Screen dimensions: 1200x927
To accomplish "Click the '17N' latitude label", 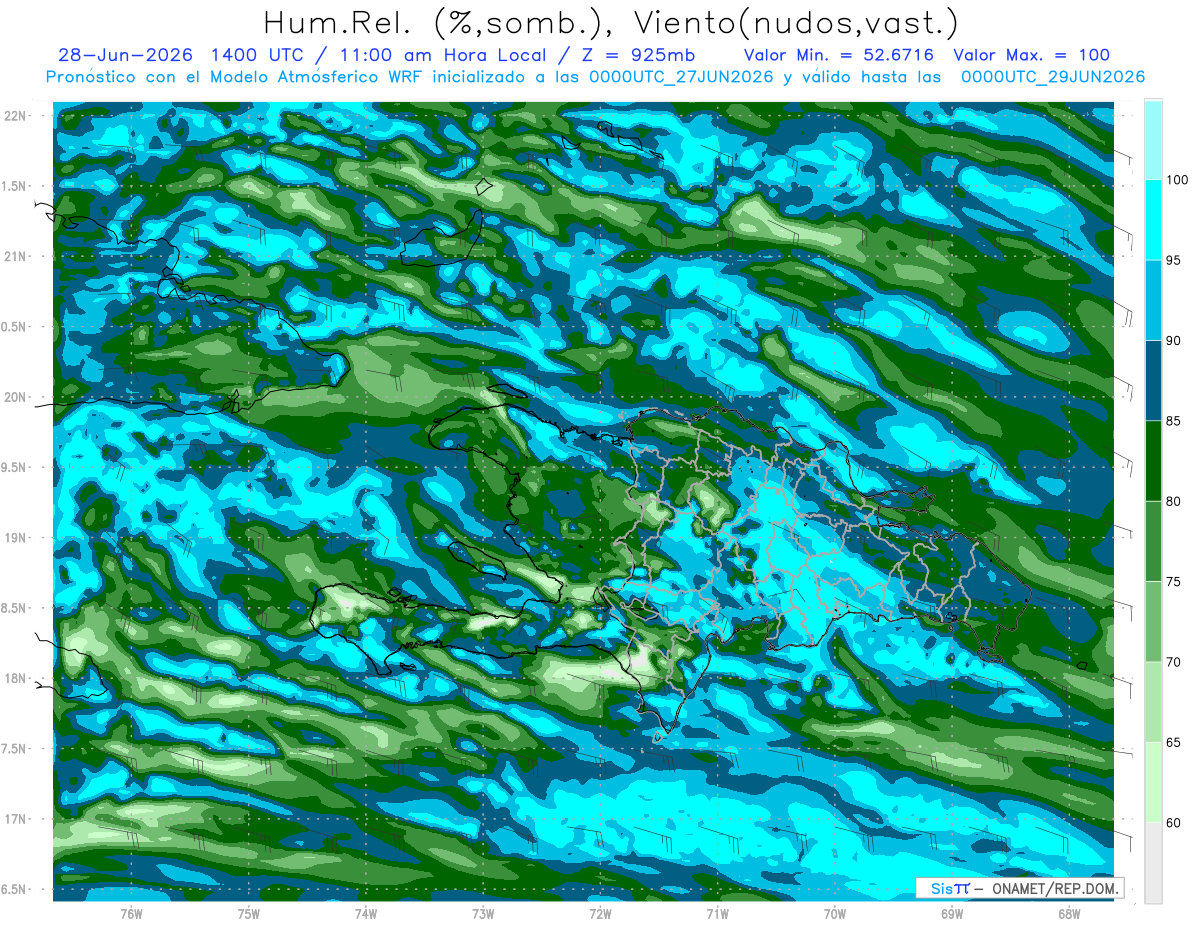I will [x=17, y=819].
